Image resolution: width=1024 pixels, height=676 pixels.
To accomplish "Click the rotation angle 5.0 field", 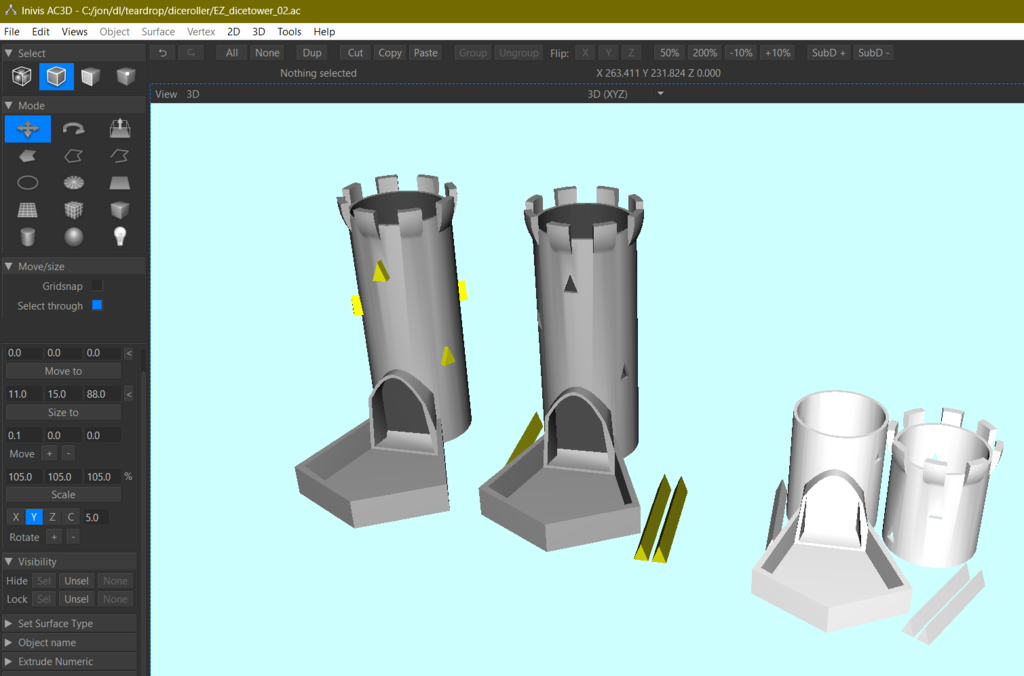I will tap(95, 517).
